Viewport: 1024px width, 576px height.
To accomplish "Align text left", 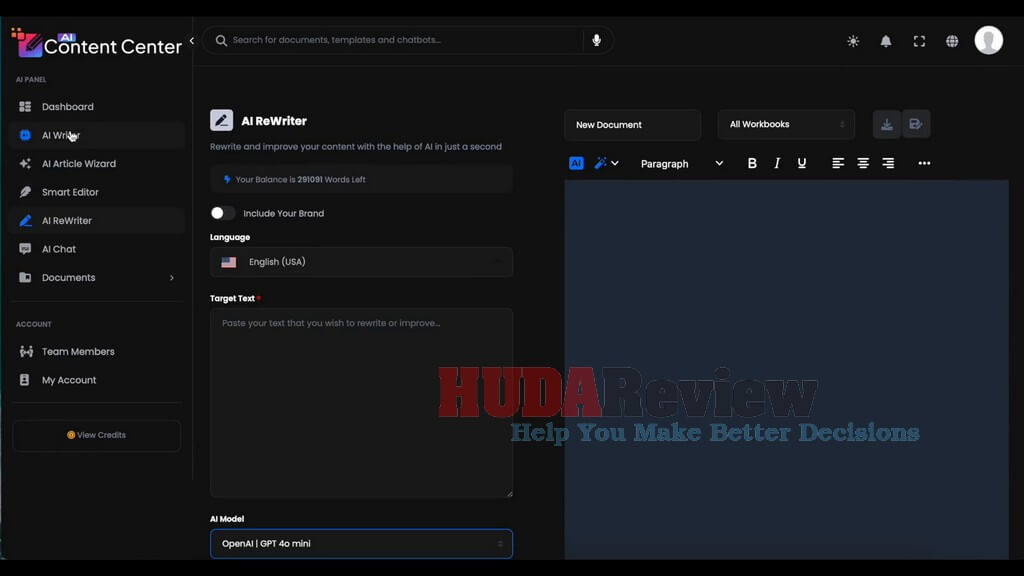I will point(838,163).
